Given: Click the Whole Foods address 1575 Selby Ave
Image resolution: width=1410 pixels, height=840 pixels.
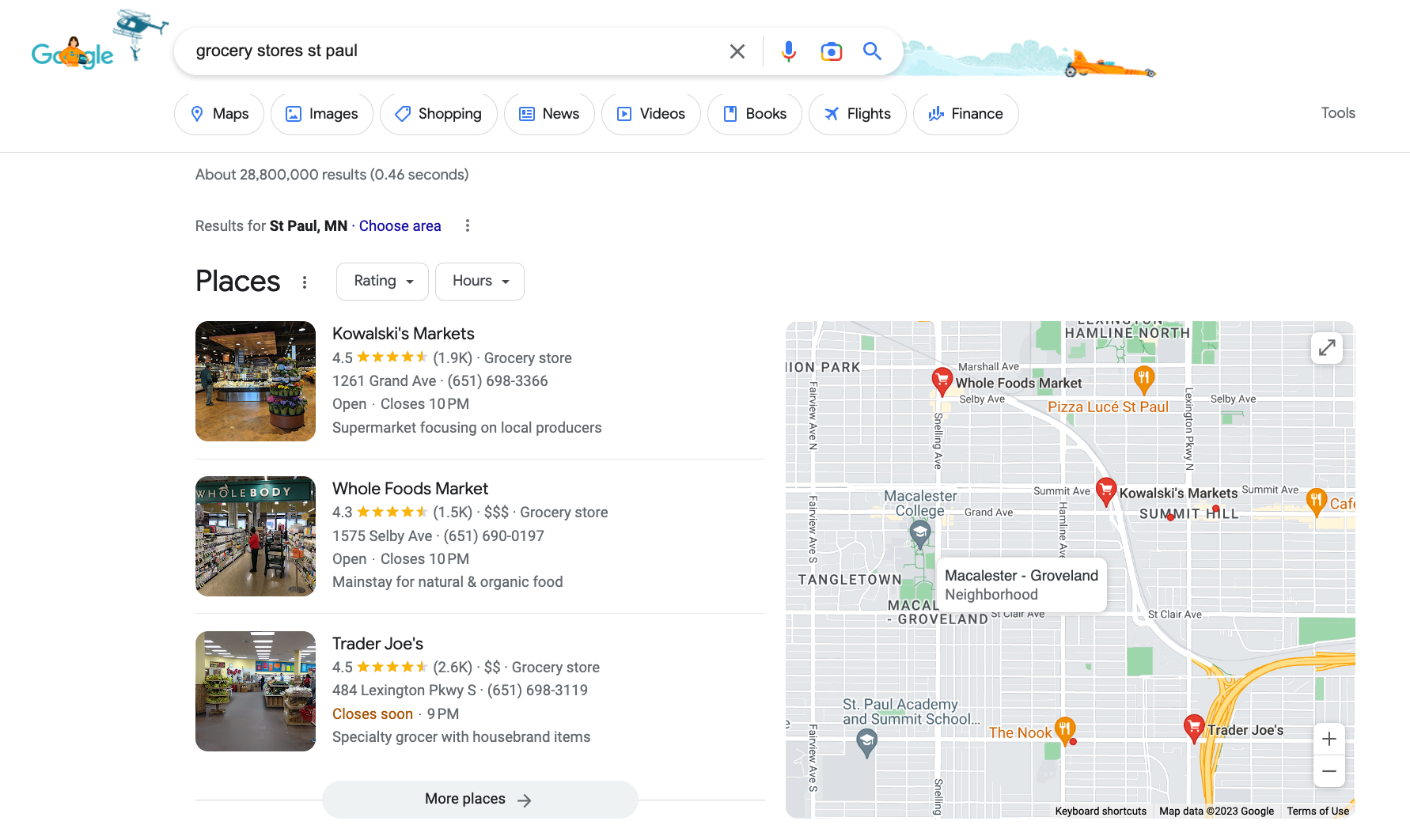Looking at the screenshot, I should (x=382, y=536).
